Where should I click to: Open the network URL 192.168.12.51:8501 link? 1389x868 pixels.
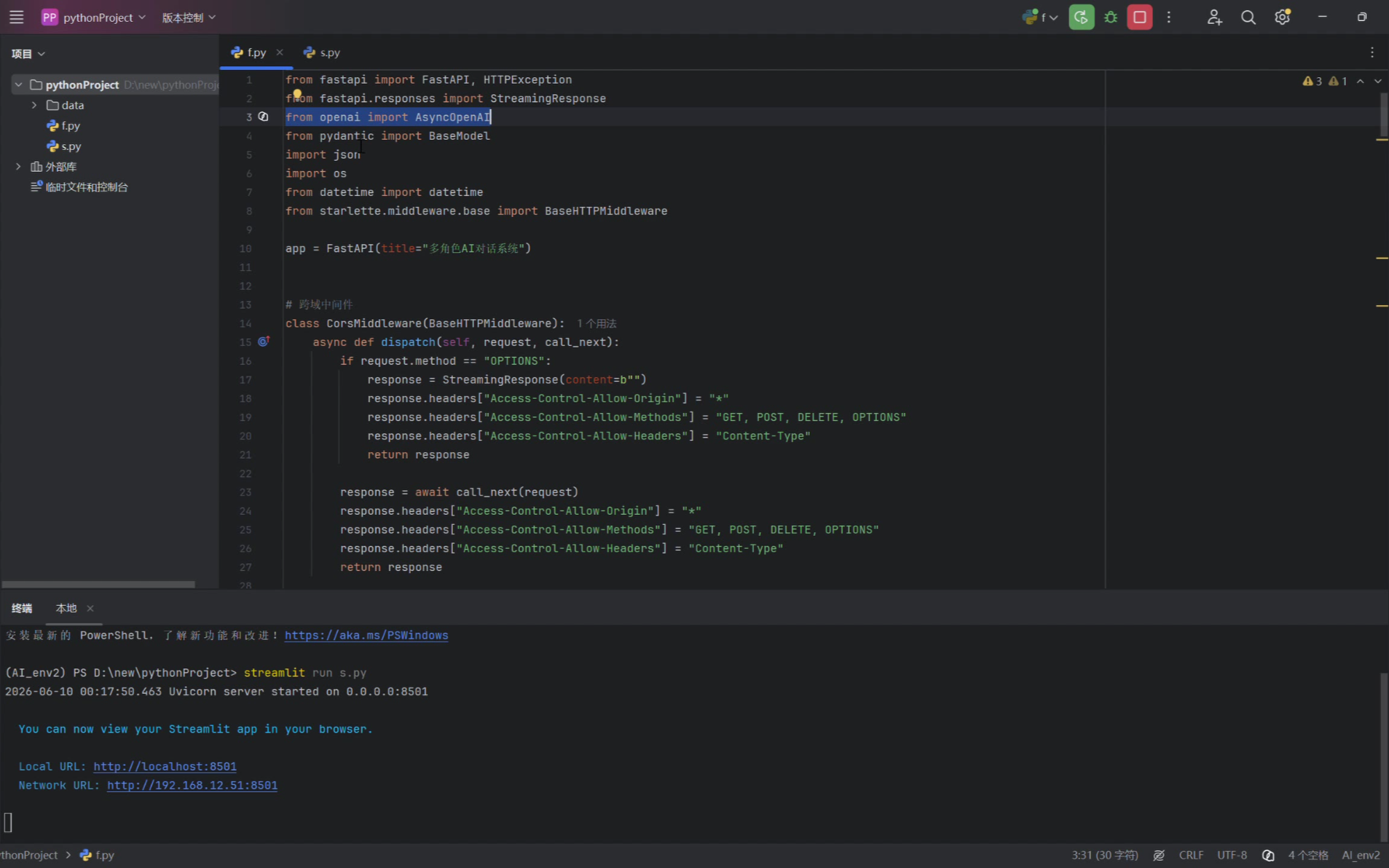coord(192,785)
